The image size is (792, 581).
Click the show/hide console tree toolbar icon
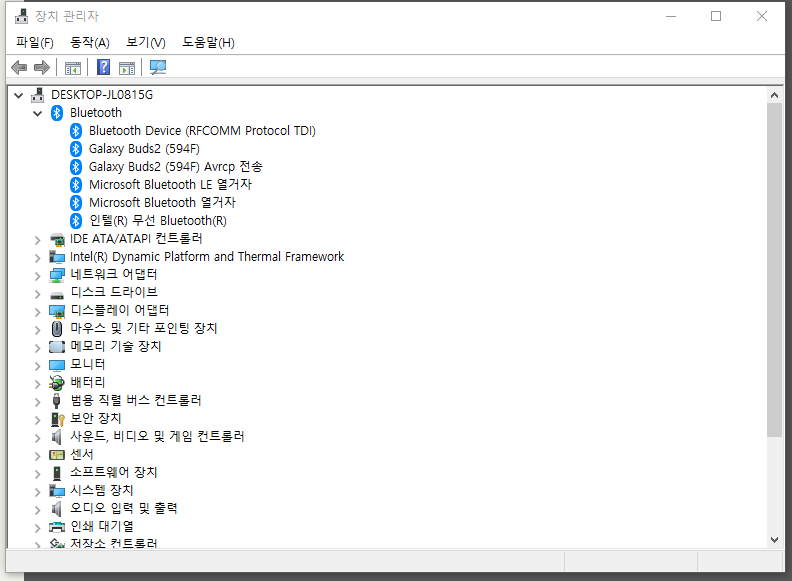[x=73, y=68]
